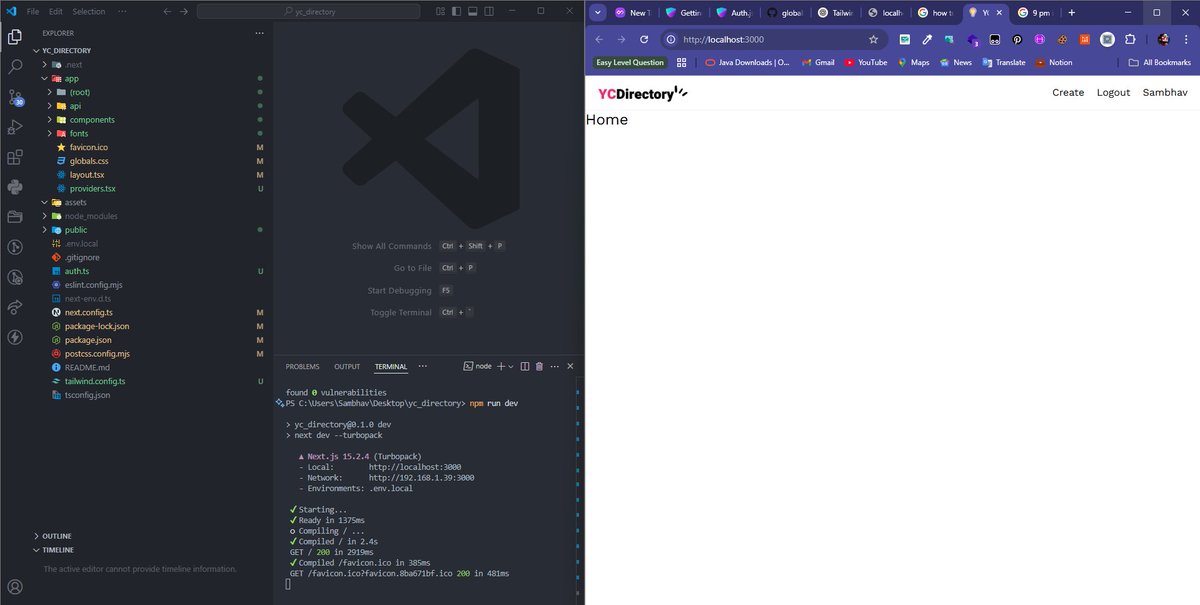Viewport: 1200px width, 605px height.
Task: Open the Extensions view in VS Code
Action: pos(15,157)
